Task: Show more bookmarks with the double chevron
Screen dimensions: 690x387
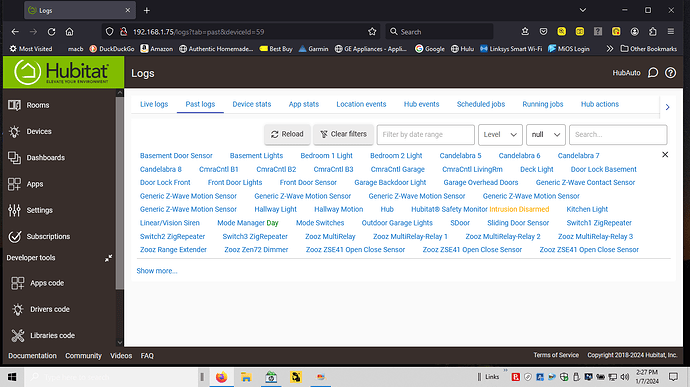Action: (x=609, y=49)
